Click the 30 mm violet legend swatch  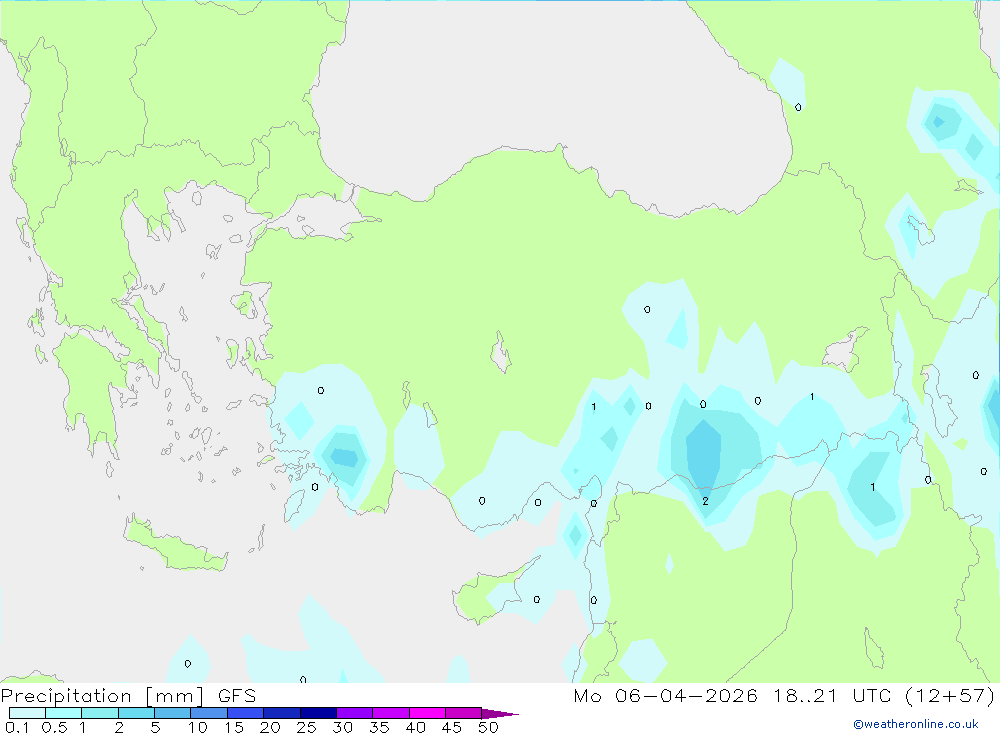[355, 713]
